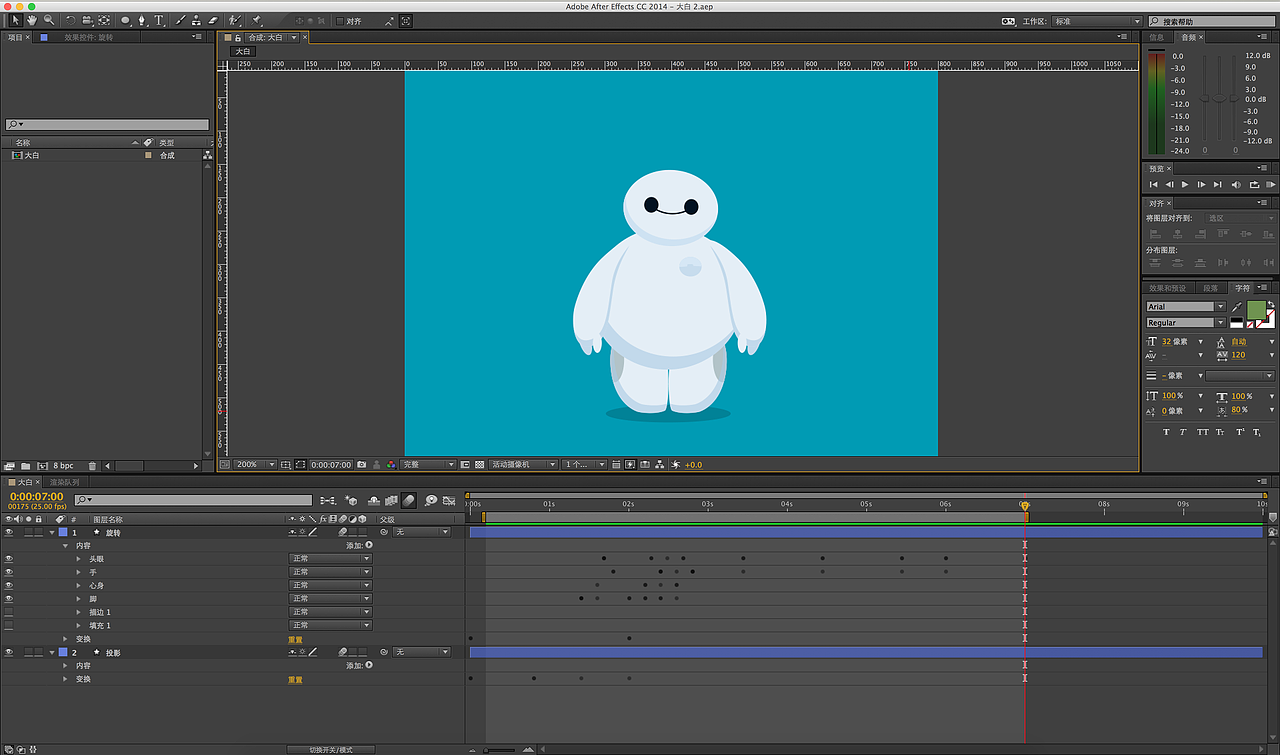Hide the 脚 group eye icon
Image resolution: width=1280 pixels, height=755 pixels.
pos(9,598)
